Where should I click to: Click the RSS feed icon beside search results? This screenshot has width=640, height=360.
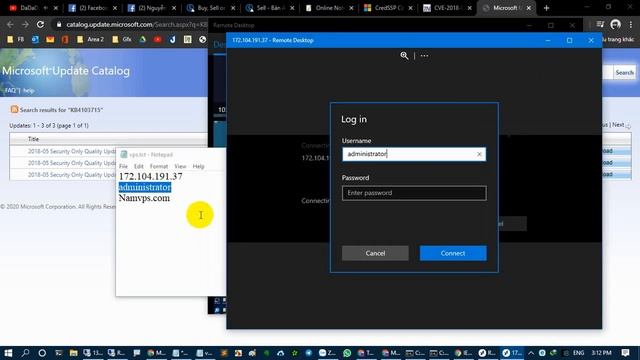(x=14, y=109)
